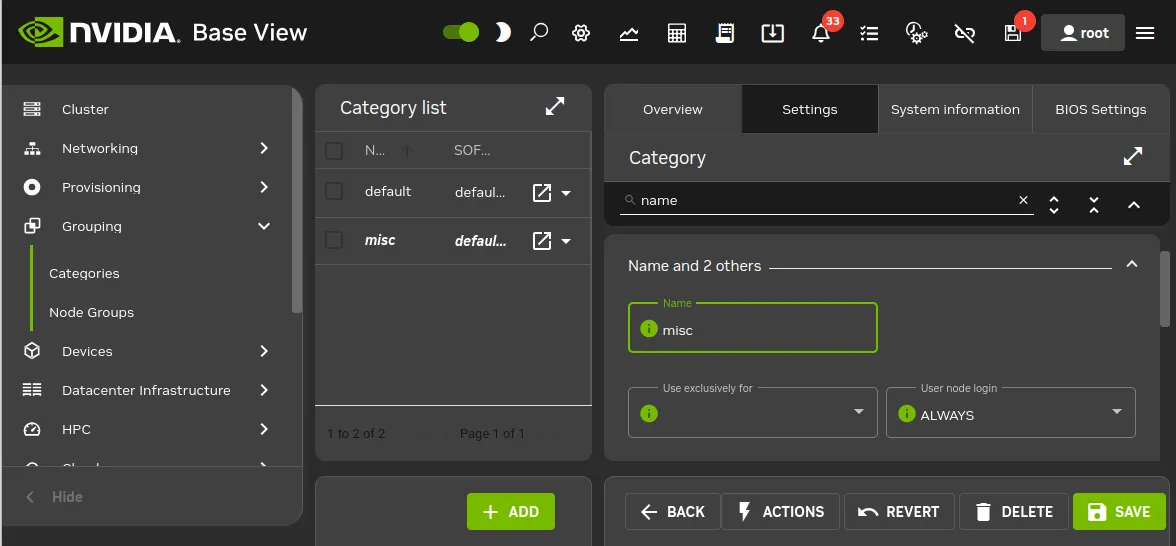The image size is (1176, 546).
Task: Click the BACK button
Action: click(x=673, y=512)
